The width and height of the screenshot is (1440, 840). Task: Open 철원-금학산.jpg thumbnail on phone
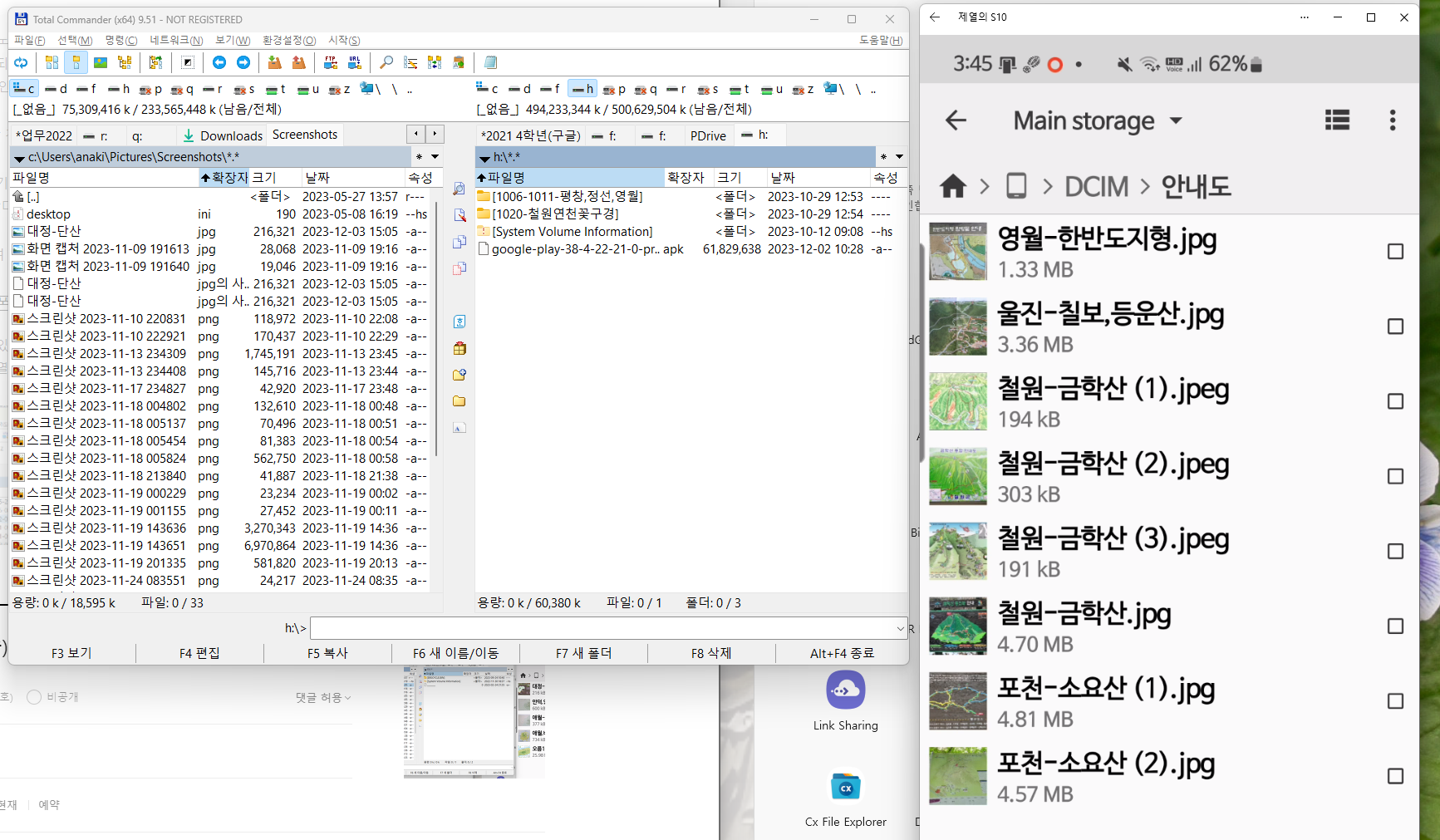(957, 626)
